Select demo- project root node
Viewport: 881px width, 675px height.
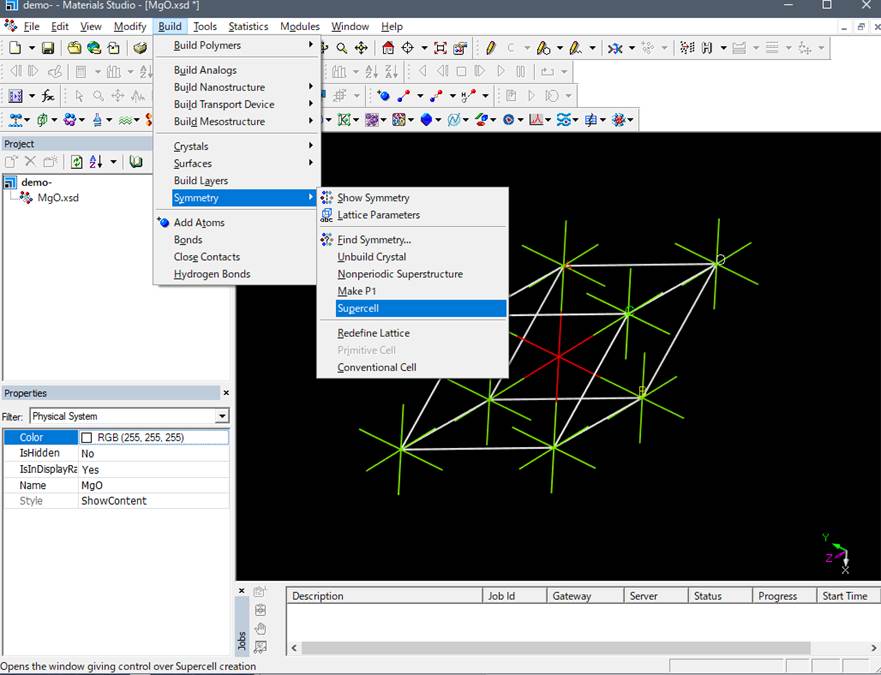point(37,182)
